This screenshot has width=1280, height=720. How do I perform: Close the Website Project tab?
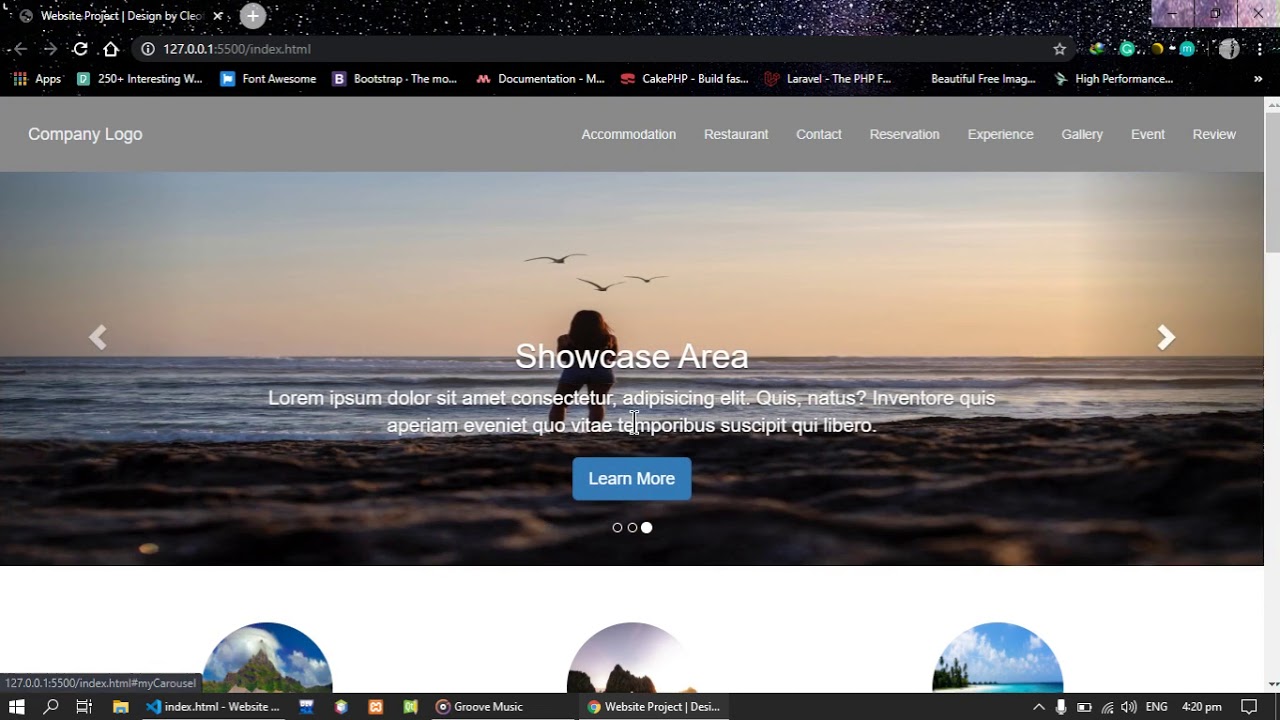[217, 16]
